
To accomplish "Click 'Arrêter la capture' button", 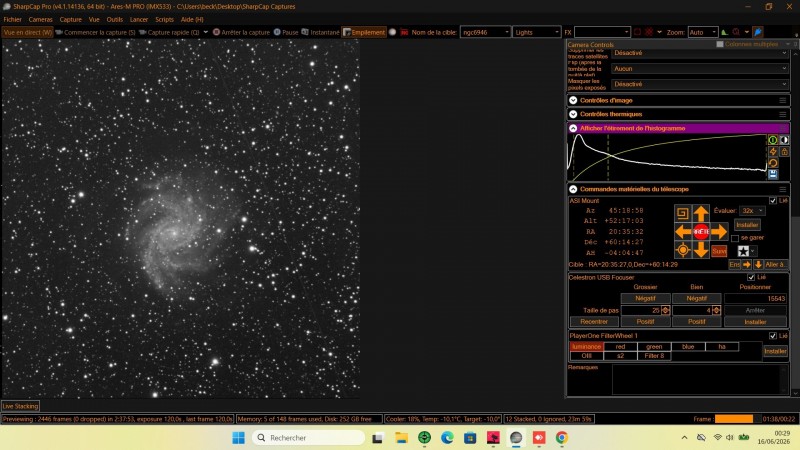I will [x=241, y=32].
